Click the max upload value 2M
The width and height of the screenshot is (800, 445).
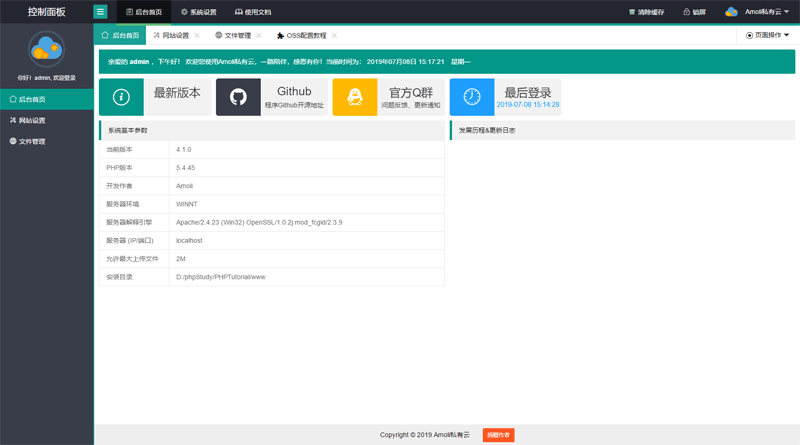[x=181, y=259]
